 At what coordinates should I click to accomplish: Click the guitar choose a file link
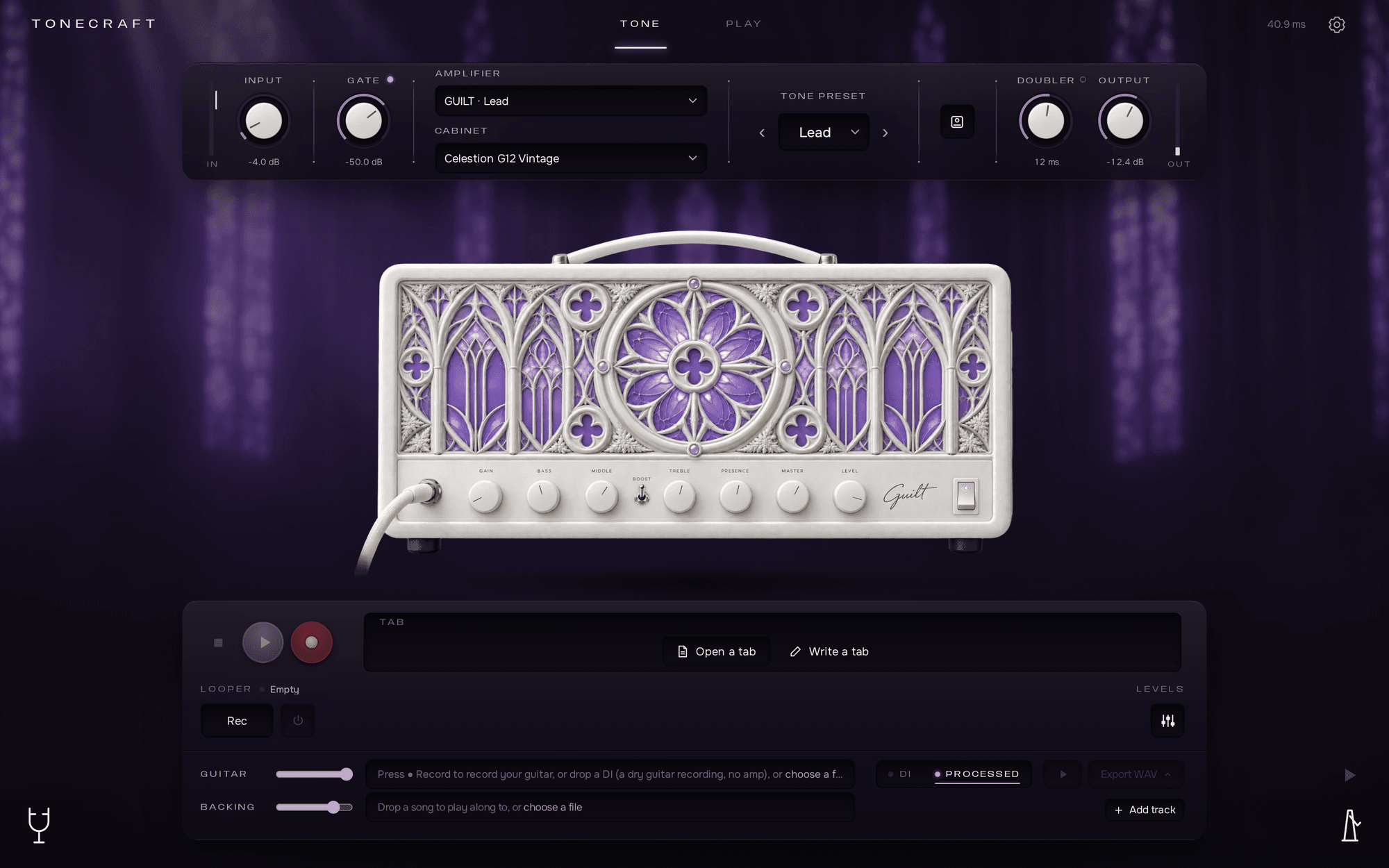point(814,774)
